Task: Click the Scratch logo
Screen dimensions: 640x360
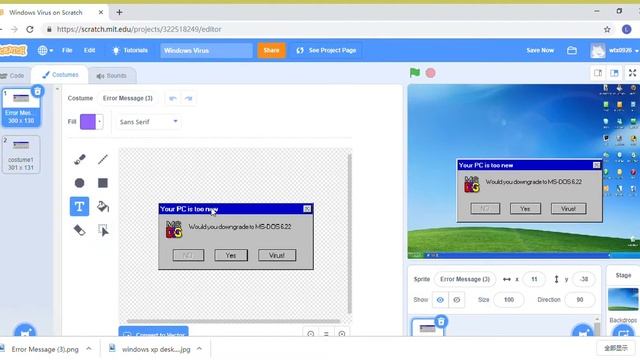Action: click(x=13, y=50)
